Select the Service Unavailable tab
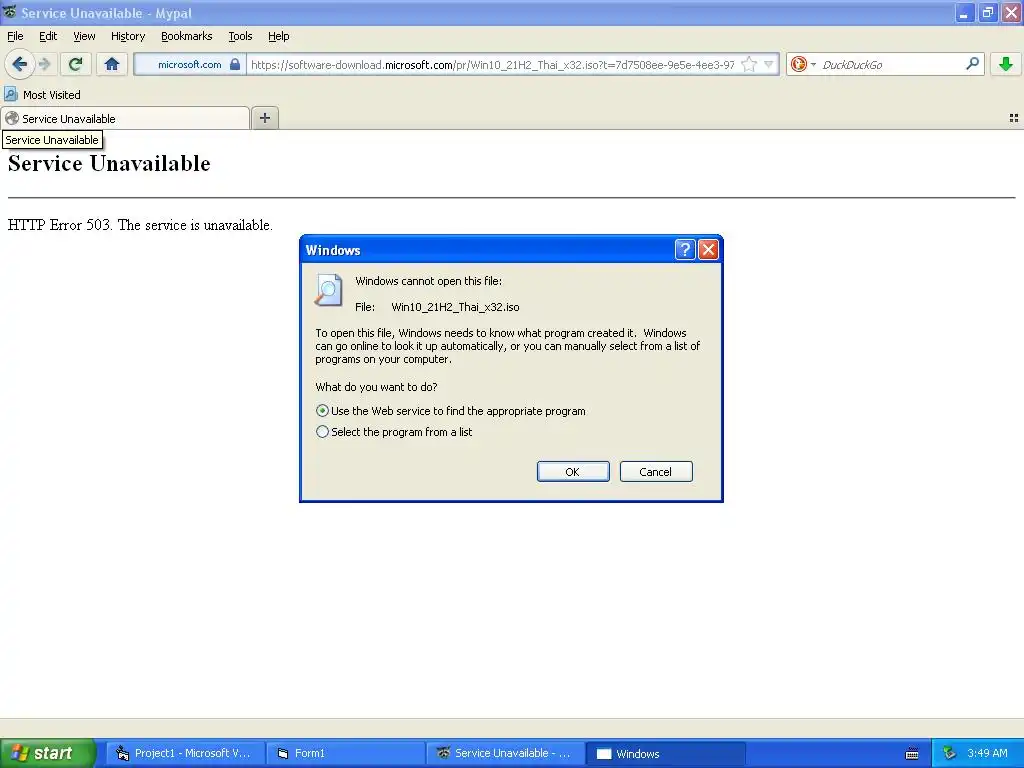The width and height of the screenshot is (1024, 768). tap(125, 118)
